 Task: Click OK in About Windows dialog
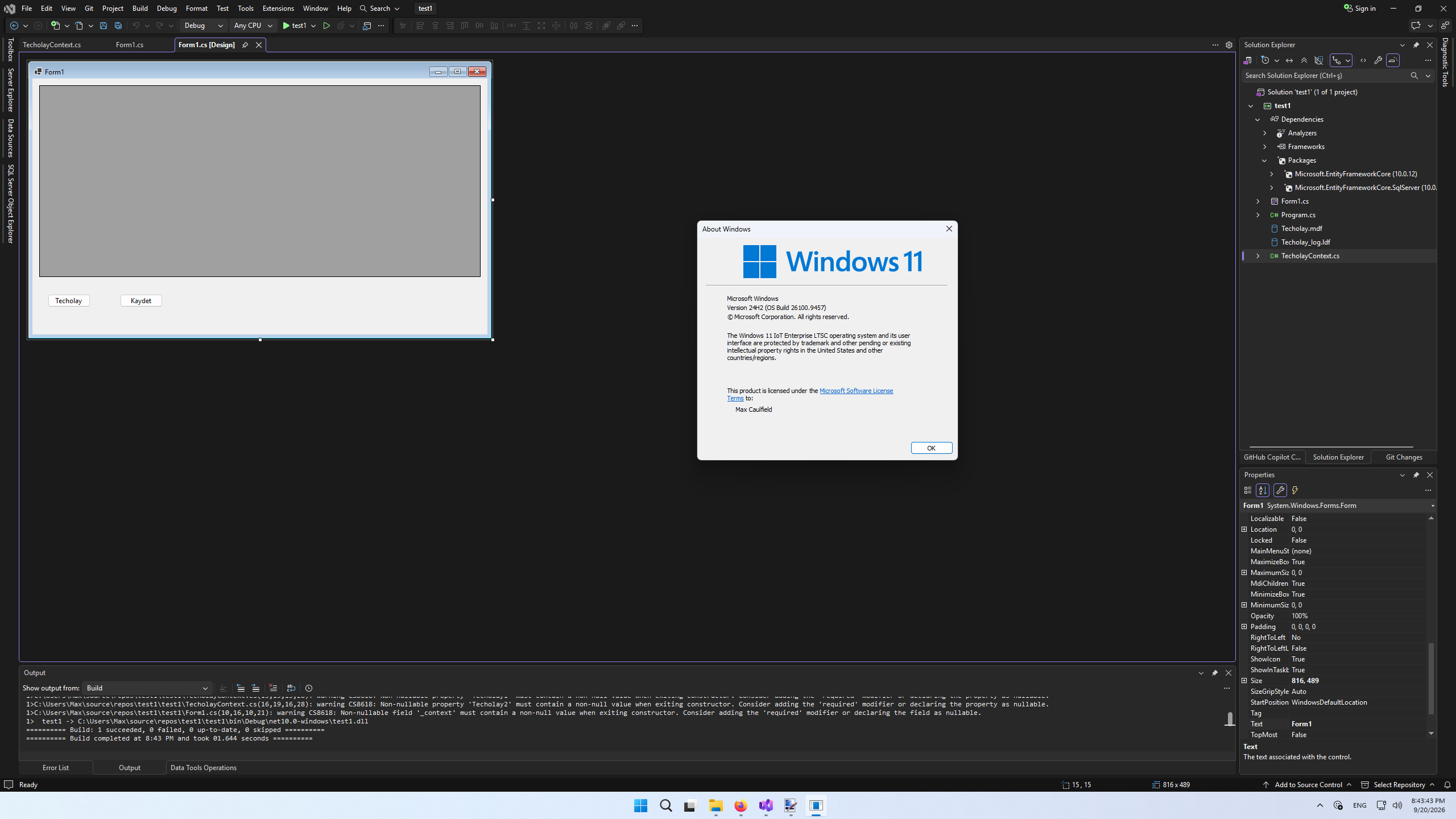coord(931,448)
